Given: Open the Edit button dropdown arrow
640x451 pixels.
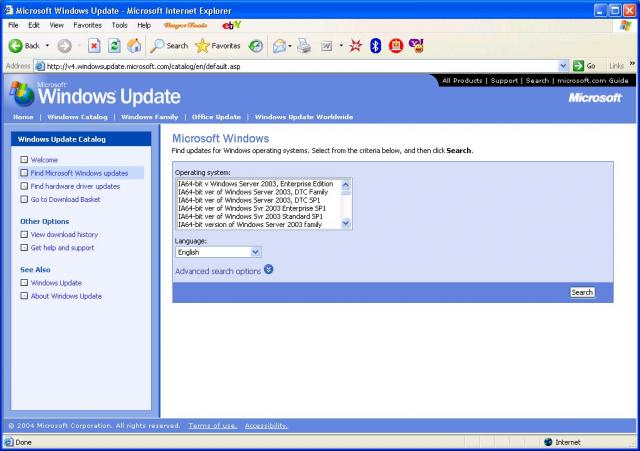Looking at the screenshot, I should click(x=341, y=46).
